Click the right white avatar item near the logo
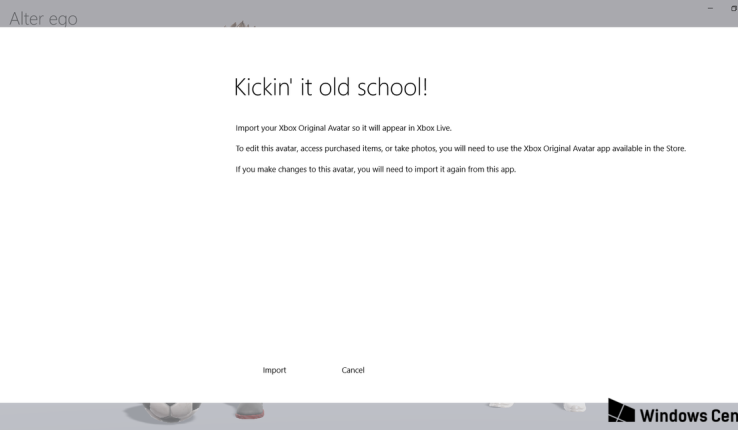Viewport: 738px width, 430px height. pos(574,409)
